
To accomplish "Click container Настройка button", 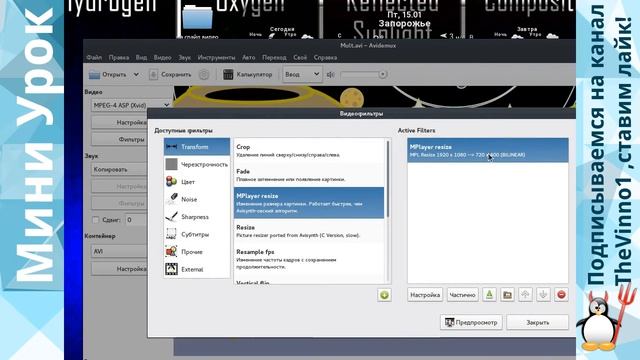I will (x=119, y=269).
